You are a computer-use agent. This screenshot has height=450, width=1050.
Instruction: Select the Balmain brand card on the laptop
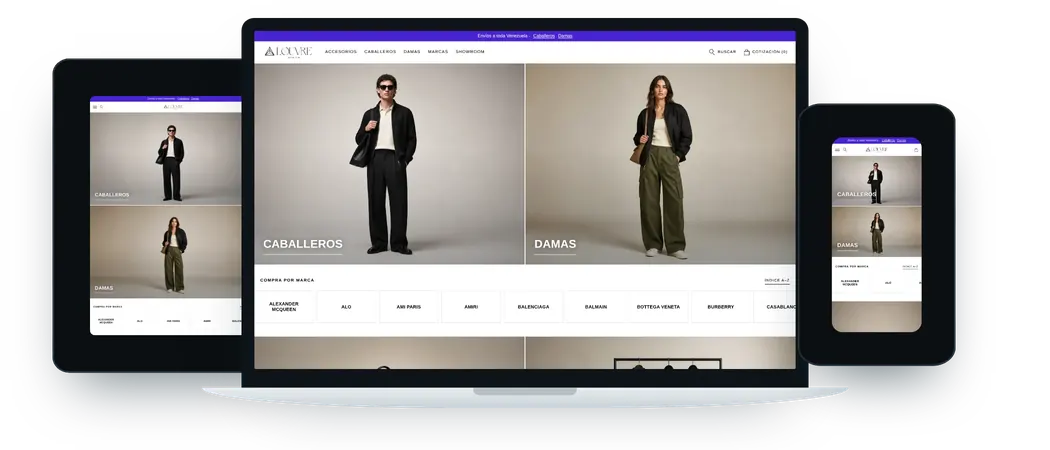pos(595,307)
